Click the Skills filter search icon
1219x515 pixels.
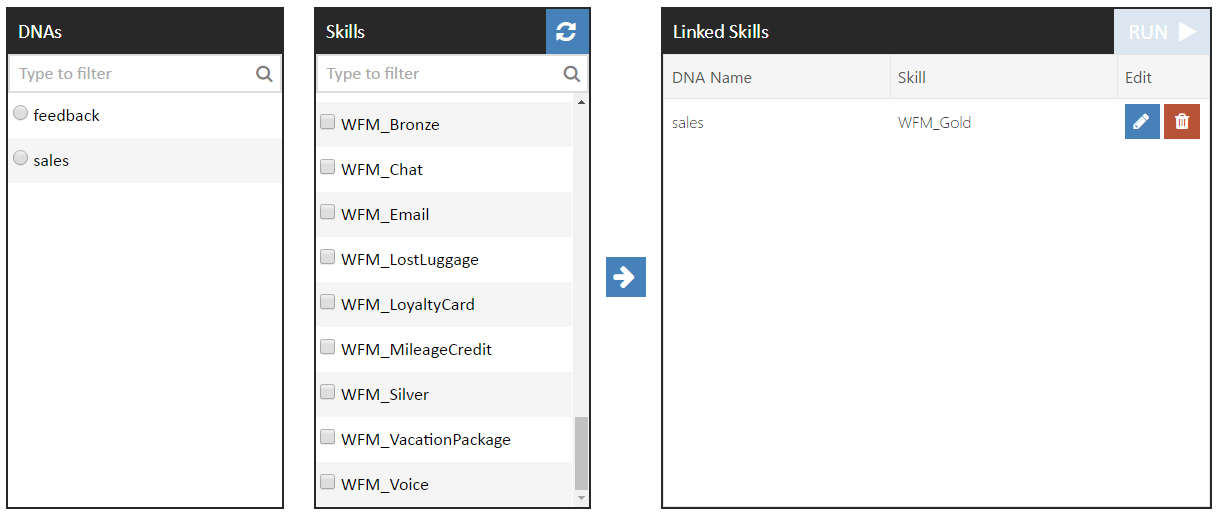[572, 73]
